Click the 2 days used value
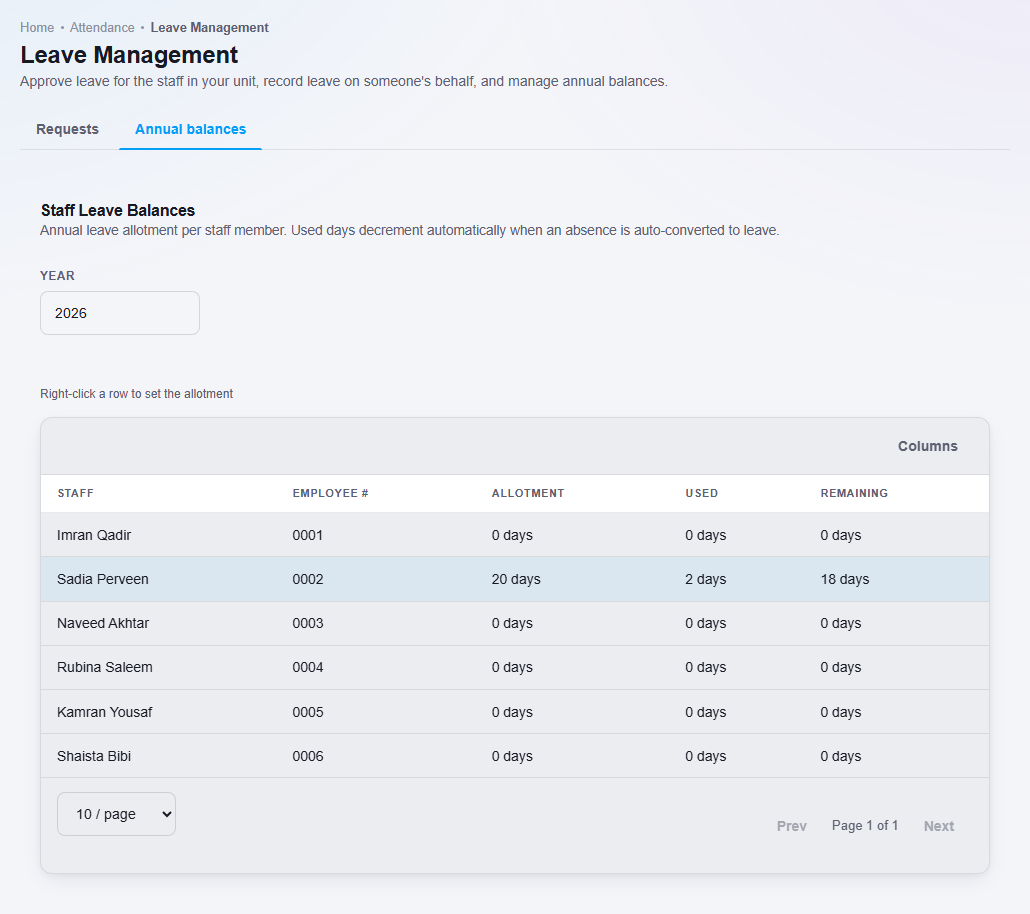1030x914 pixels. pos(705,580)
